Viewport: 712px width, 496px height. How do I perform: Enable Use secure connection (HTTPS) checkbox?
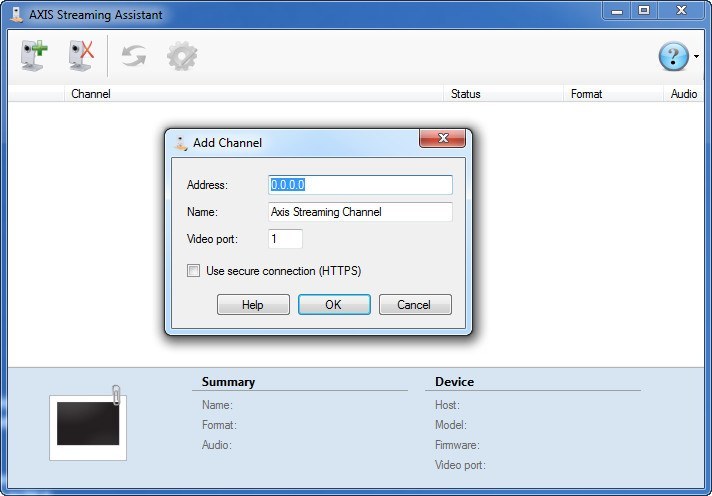coord(193,271)
